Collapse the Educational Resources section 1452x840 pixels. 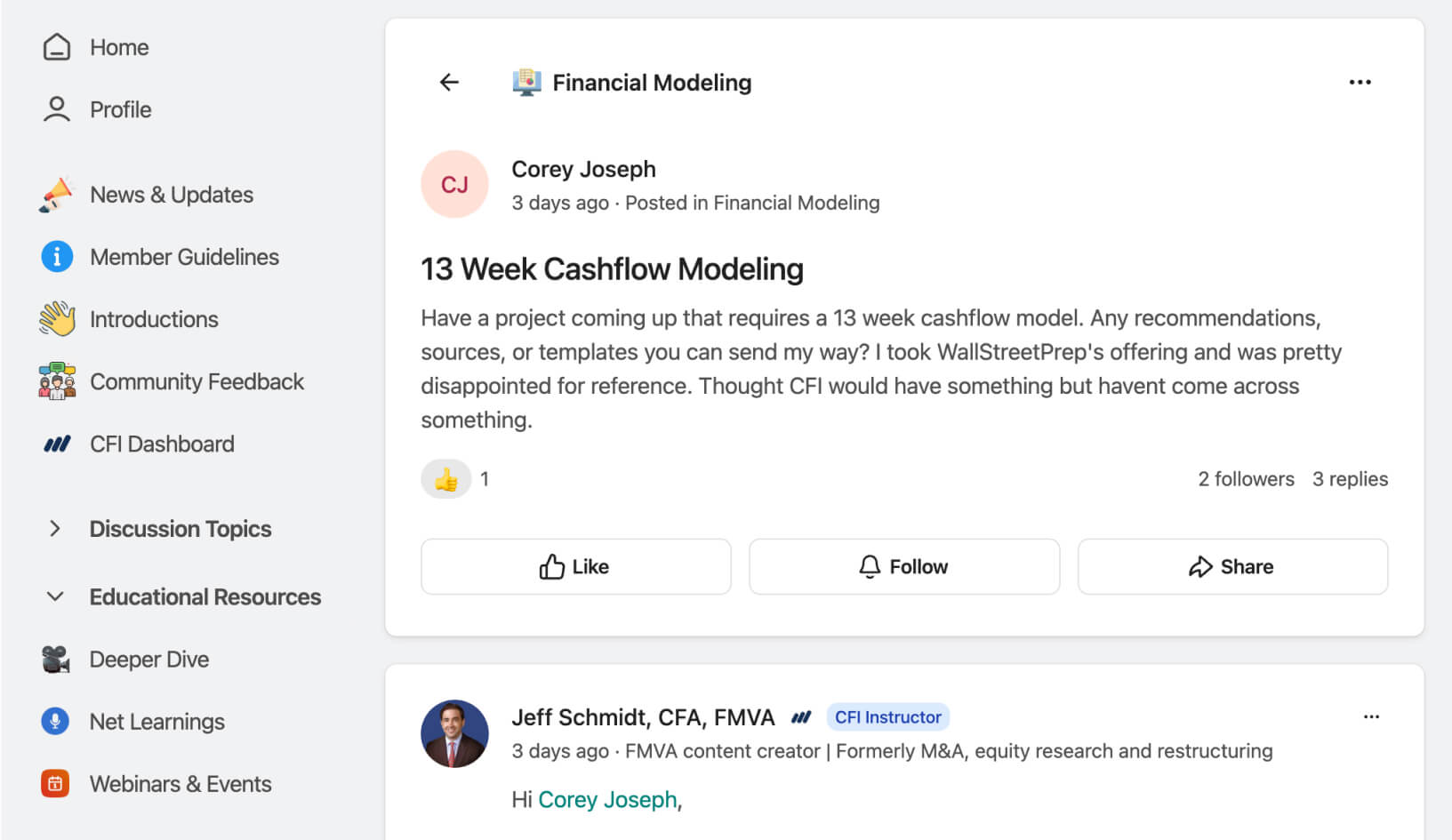pos(55,596)
